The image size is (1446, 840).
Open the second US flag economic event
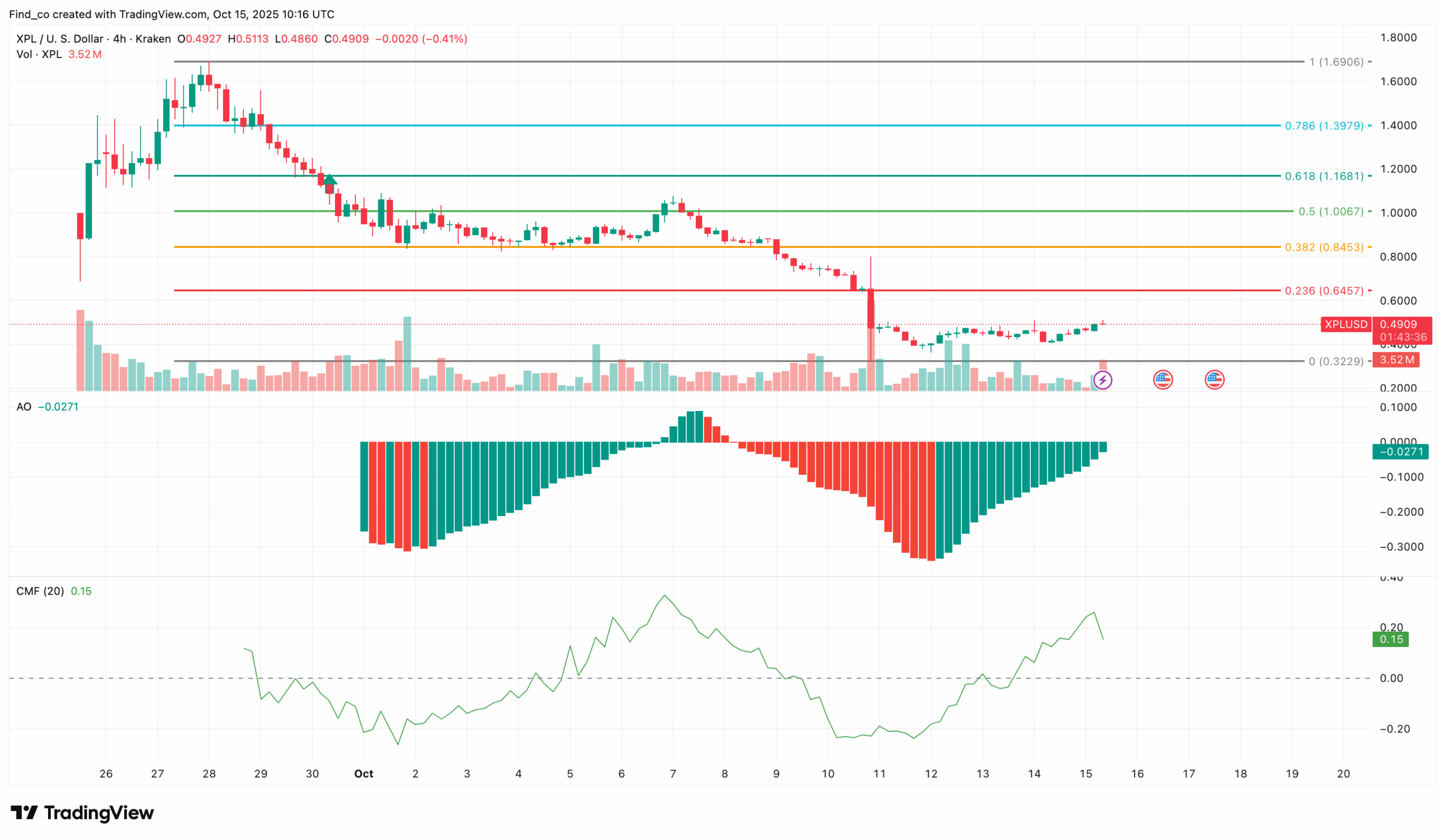tap(1214, 379)
